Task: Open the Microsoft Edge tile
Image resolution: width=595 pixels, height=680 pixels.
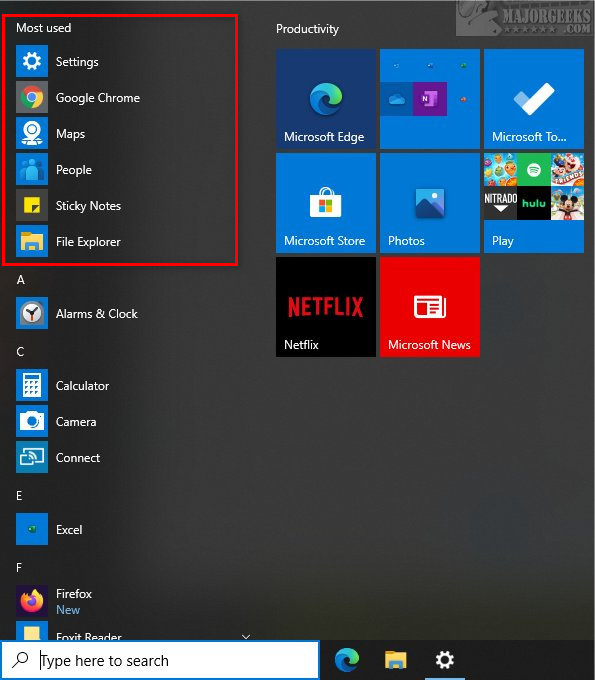Action: click(x=326, y=99)
